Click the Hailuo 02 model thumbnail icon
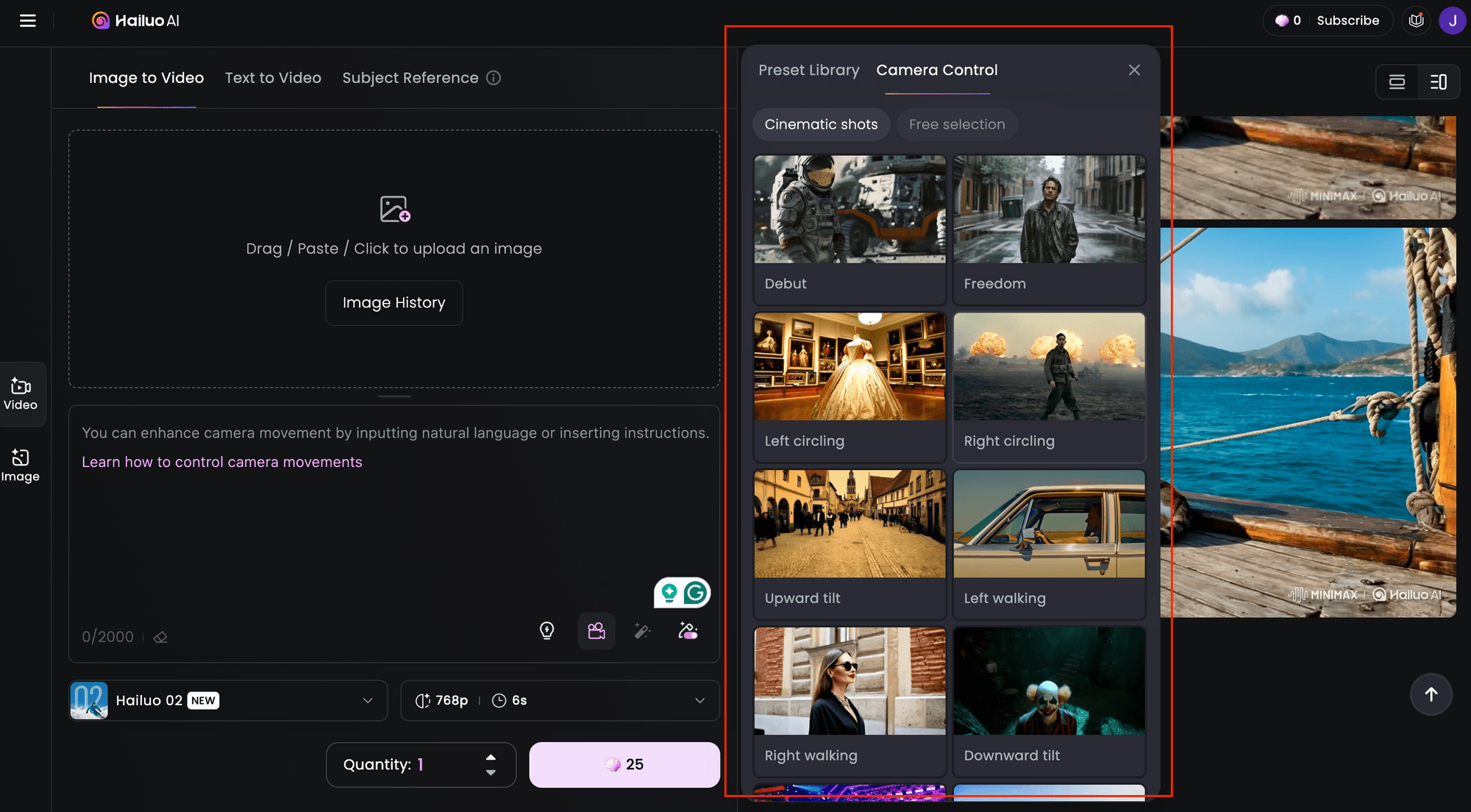 tap(89, 700)
